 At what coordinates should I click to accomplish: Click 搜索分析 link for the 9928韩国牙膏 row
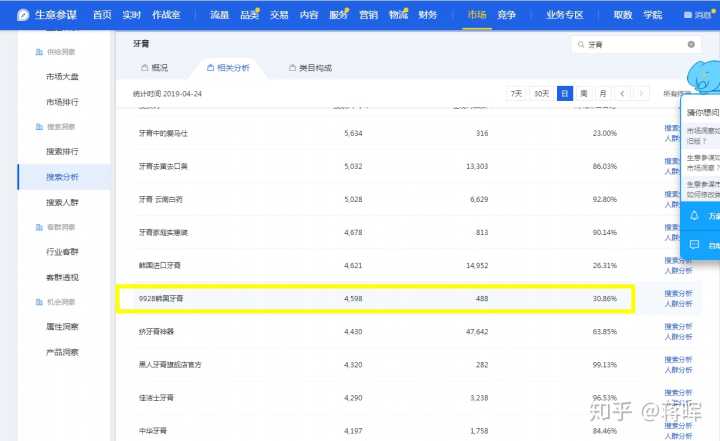[678, 293]
